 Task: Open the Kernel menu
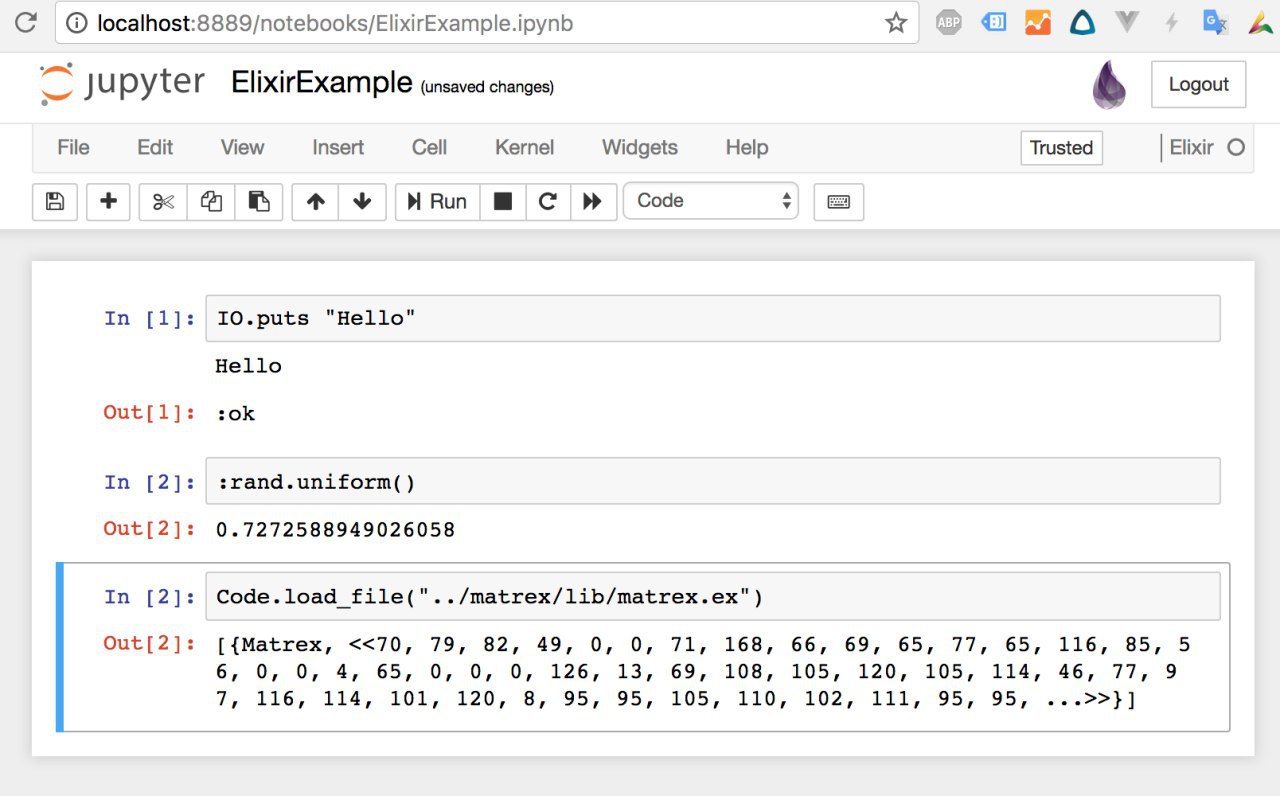[524, 147]
